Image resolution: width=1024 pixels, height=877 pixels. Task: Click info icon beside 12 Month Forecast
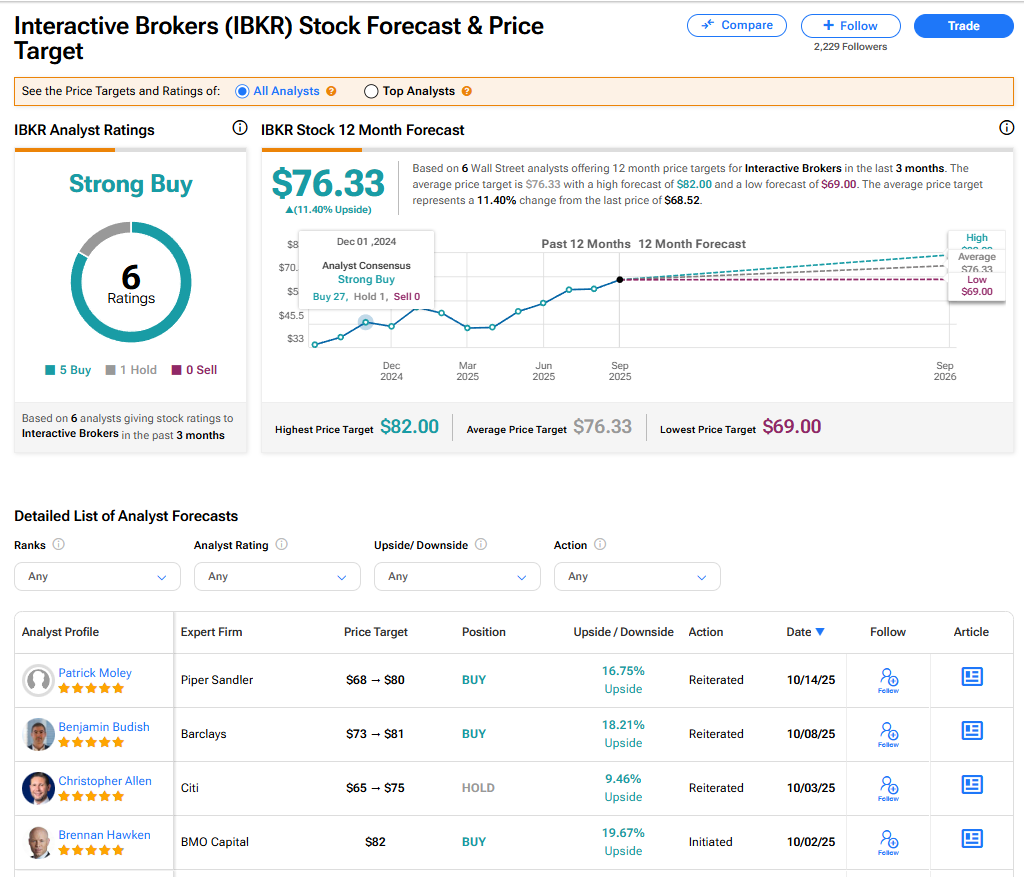point(1007,128)
